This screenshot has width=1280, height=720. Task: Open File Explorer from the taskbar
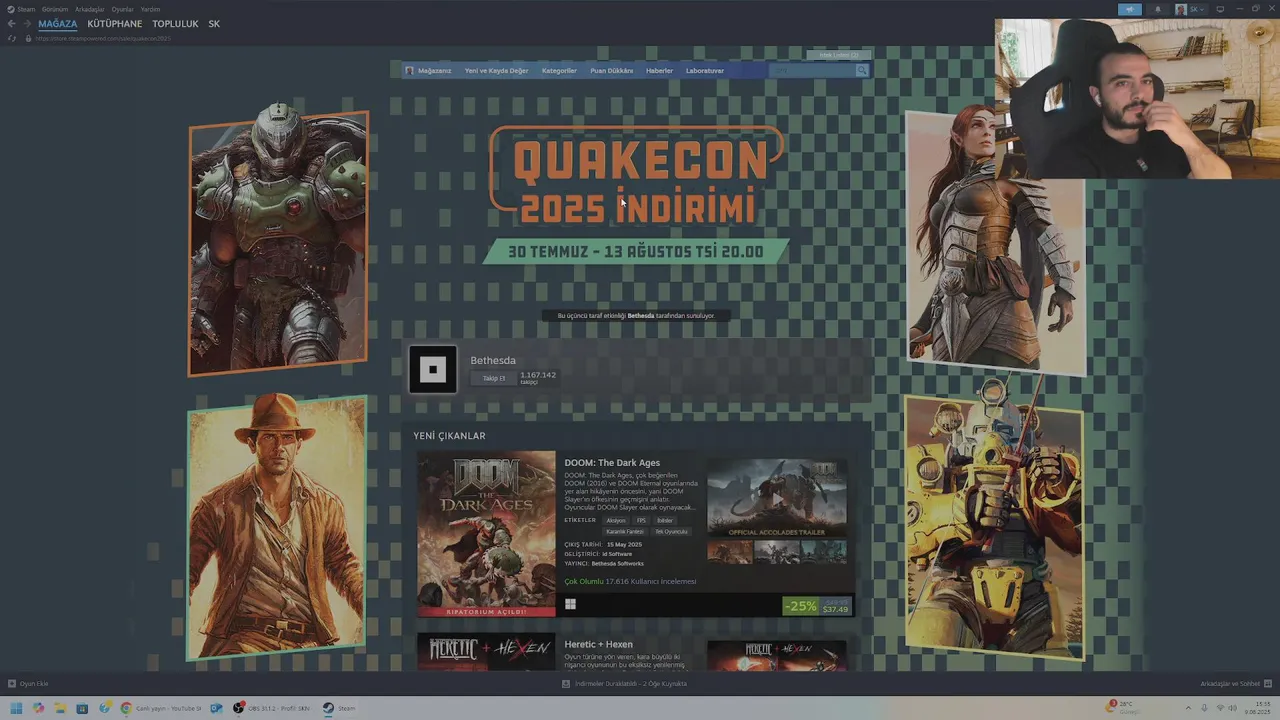click(x=60, y=708)
